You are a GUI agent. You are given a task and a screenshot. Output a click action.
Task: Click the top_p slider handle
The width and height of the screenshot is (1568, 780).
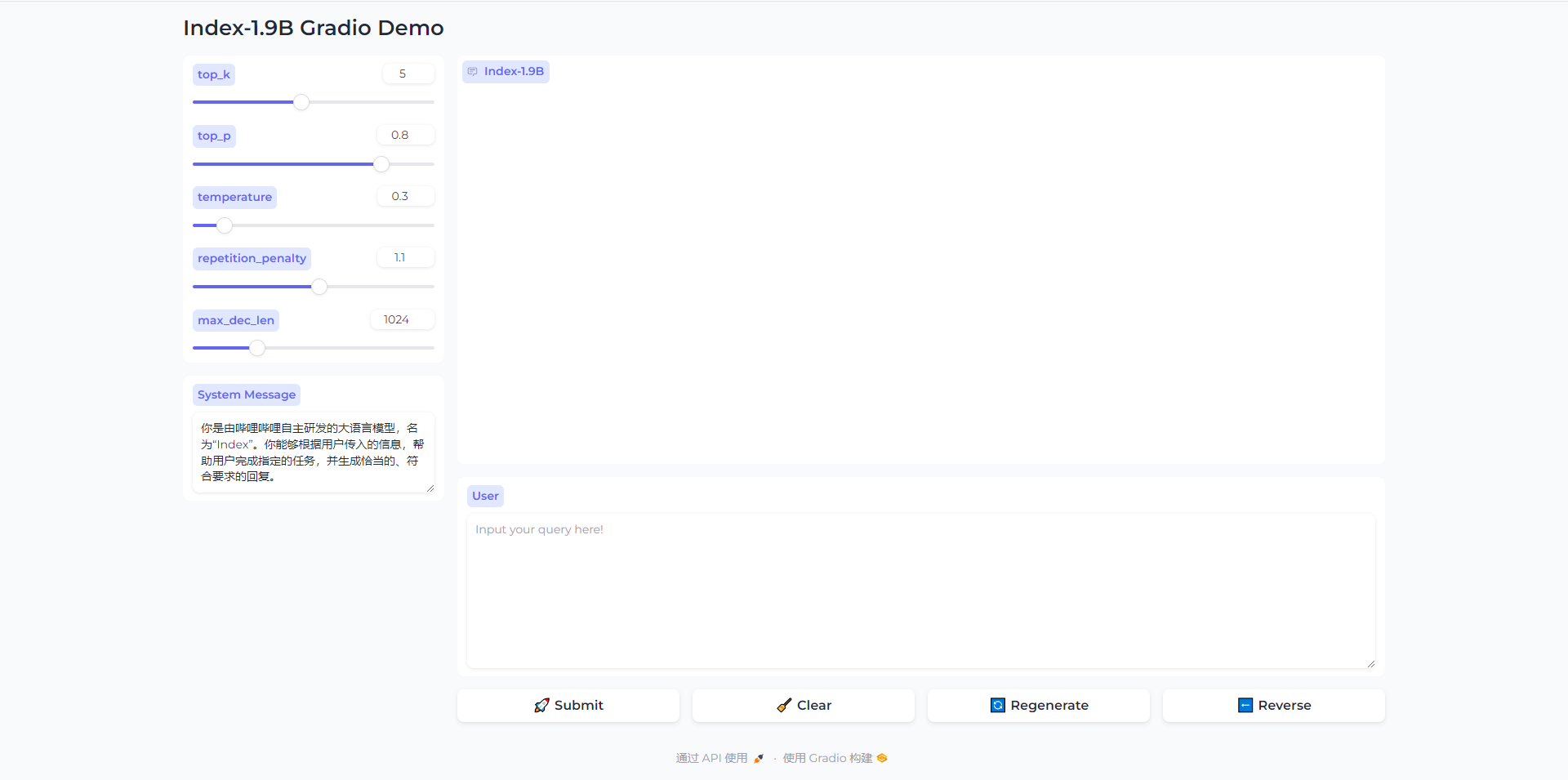pyautogui.click(x=381, y=164)
